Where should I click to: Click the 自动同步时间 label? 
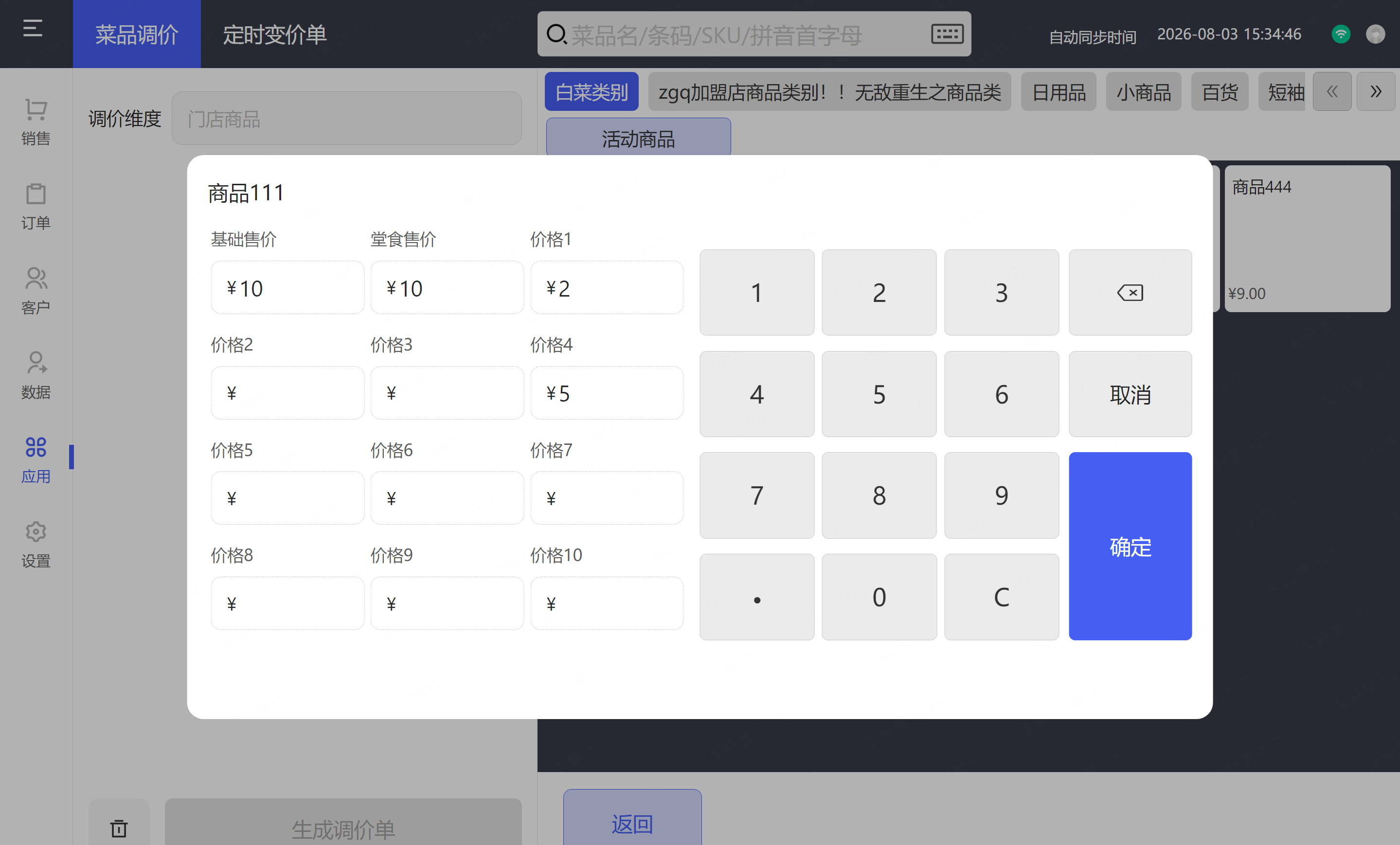coord(1092,37)
